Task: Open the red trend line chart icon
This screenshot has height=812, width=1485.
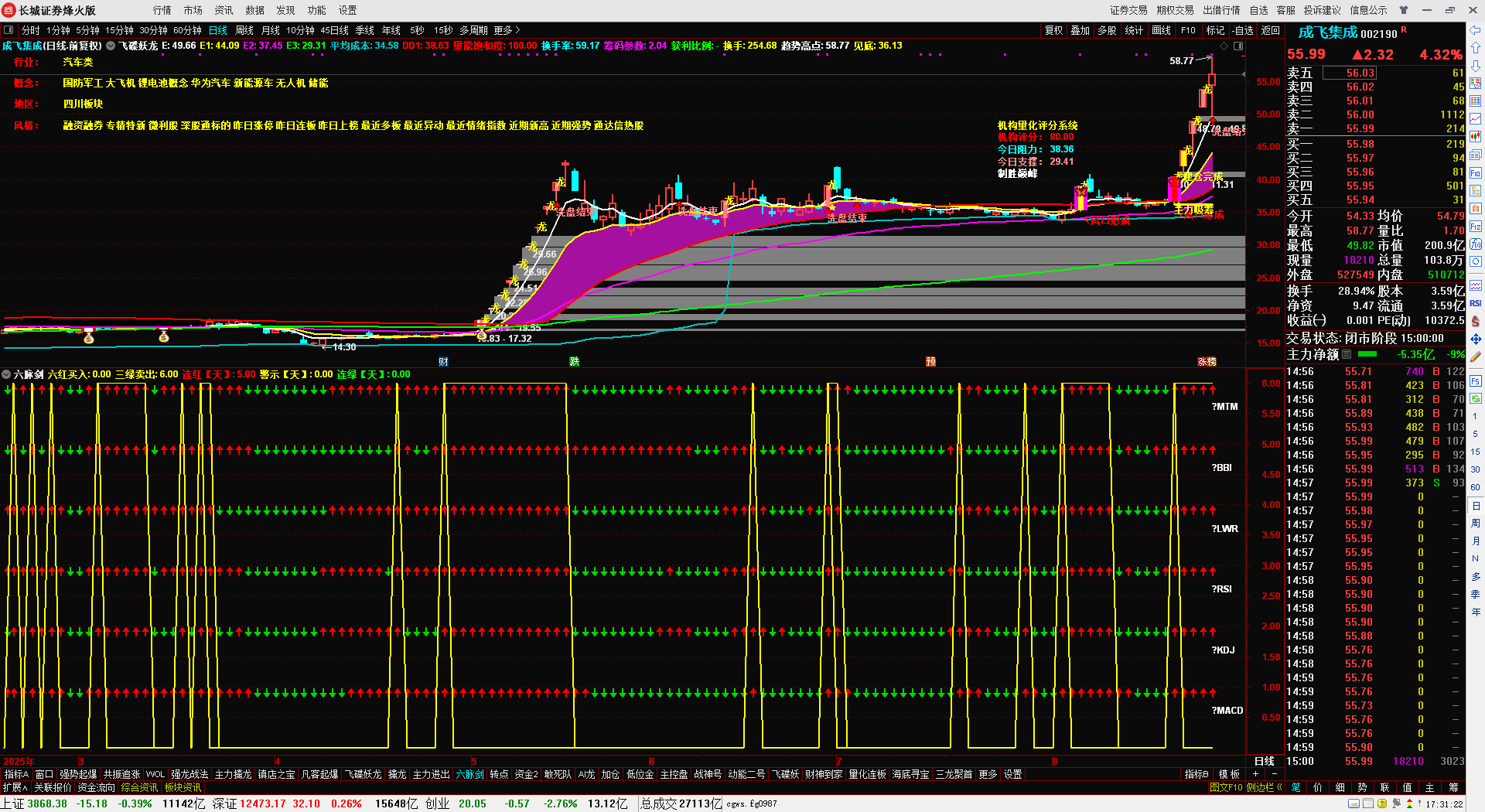Action: [1475, 119]
